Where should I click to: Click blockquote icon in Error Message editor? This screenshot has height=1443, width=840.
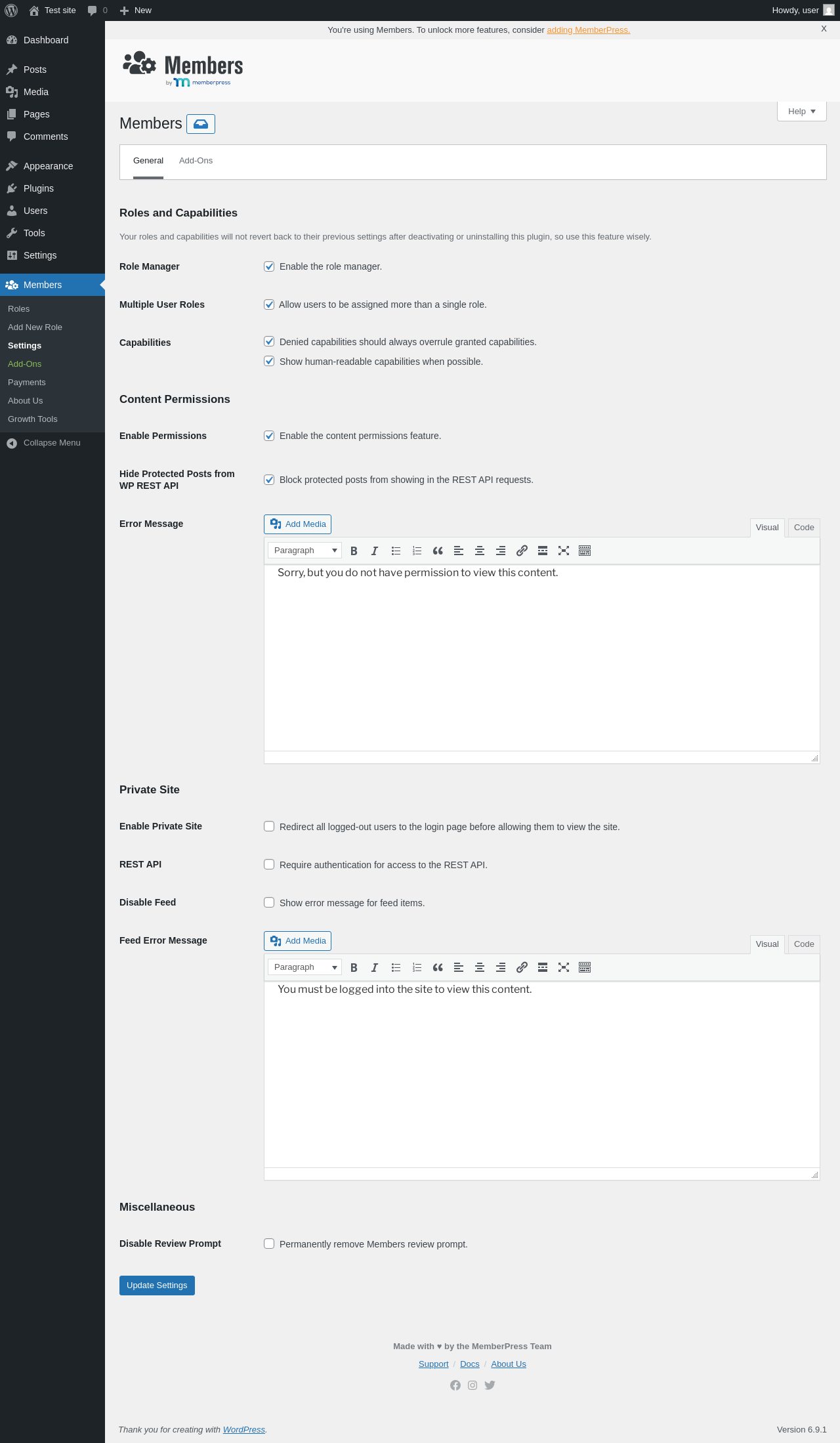point(438,551)
